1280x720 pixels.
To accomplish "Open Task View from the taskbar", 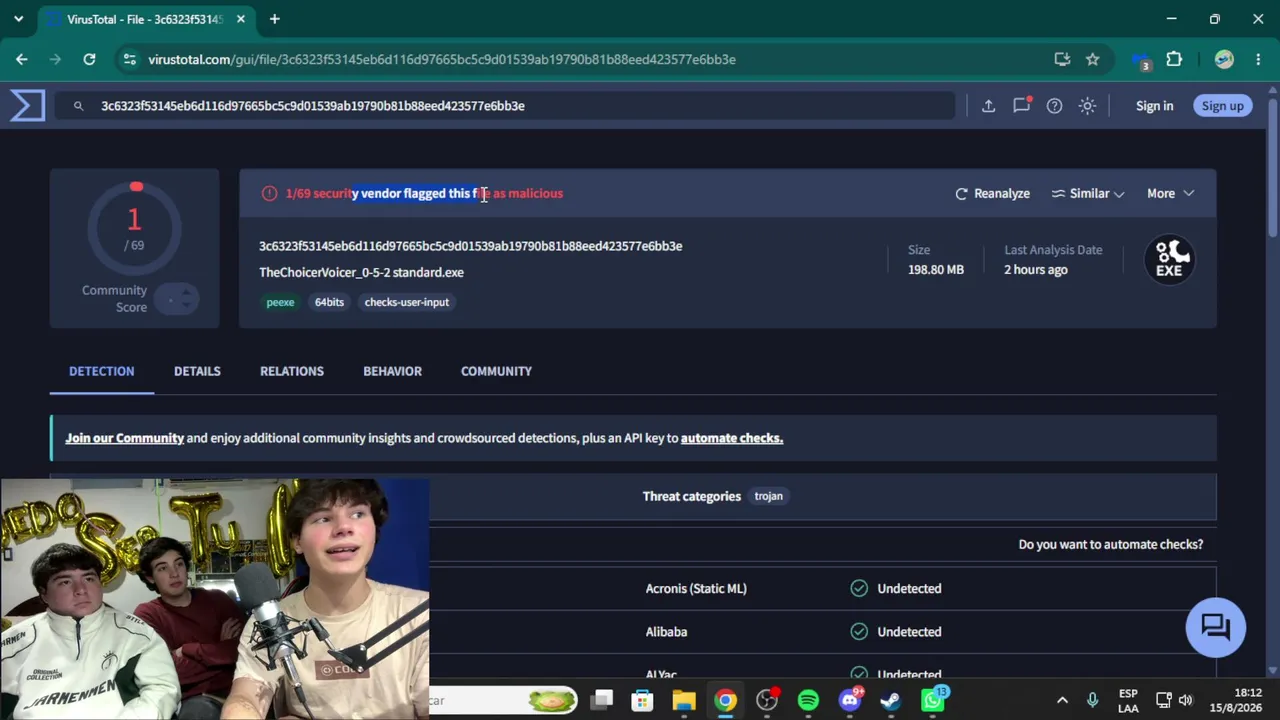I will tap(601, 700).
